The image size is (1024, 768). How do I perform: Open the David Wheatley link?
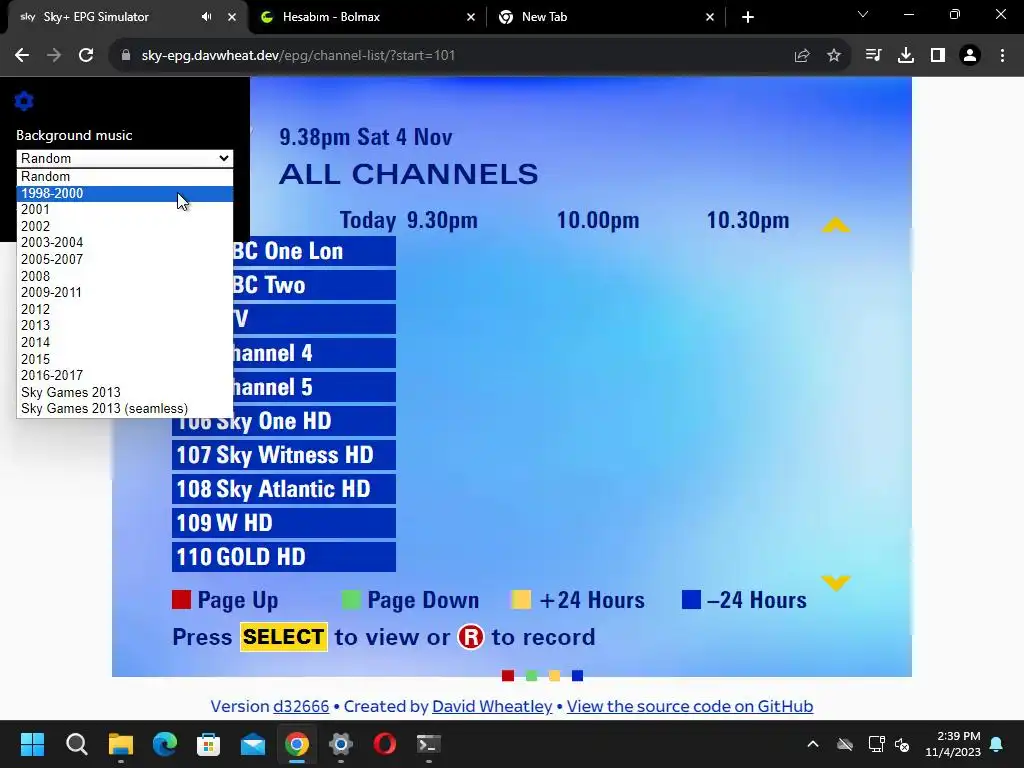492,707
